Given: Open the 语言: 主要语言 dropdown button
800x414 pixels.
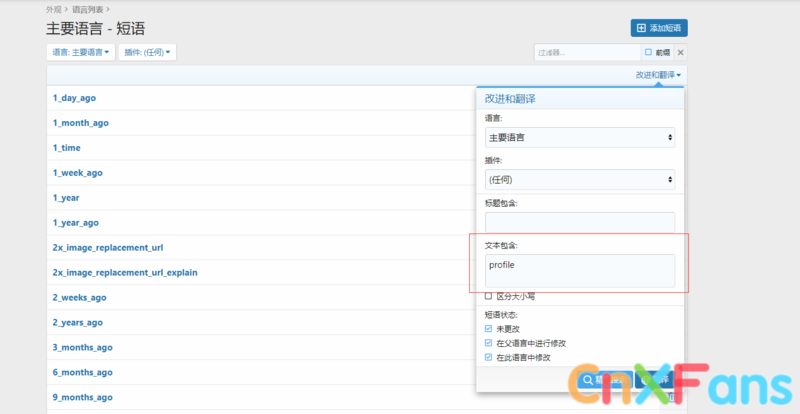Looking at the screenshot, I should [80, 52].
